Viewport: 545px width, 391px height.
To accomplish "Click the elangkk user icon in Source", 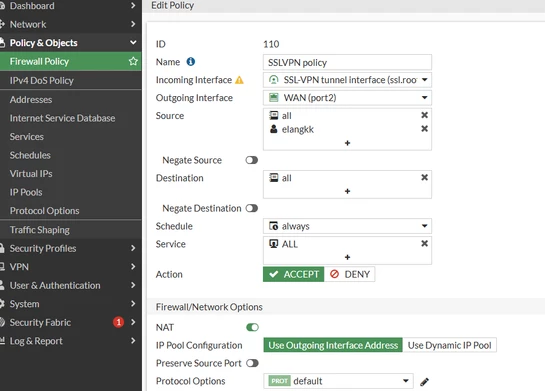I will (274, 129).
